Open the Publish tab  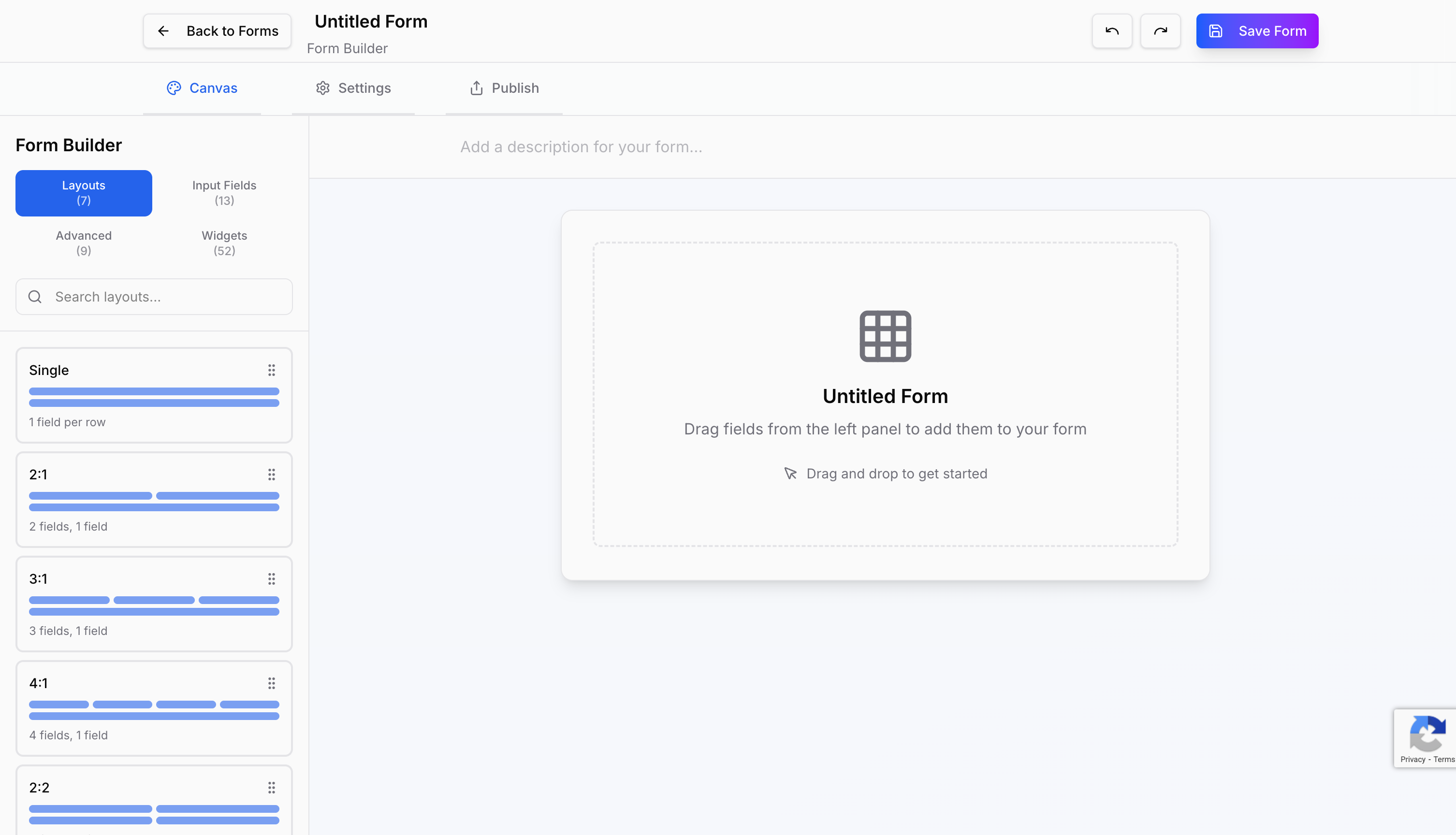tap(515, 88)
